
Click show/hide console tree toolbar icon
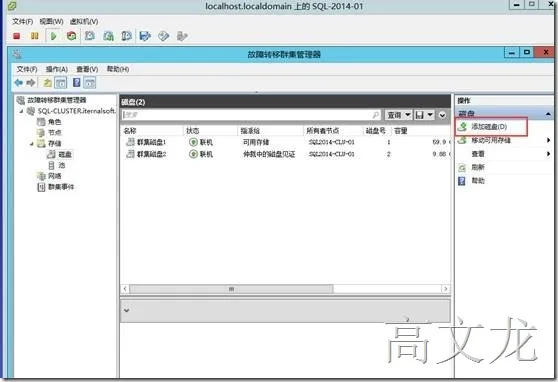[x=60, y=83]
